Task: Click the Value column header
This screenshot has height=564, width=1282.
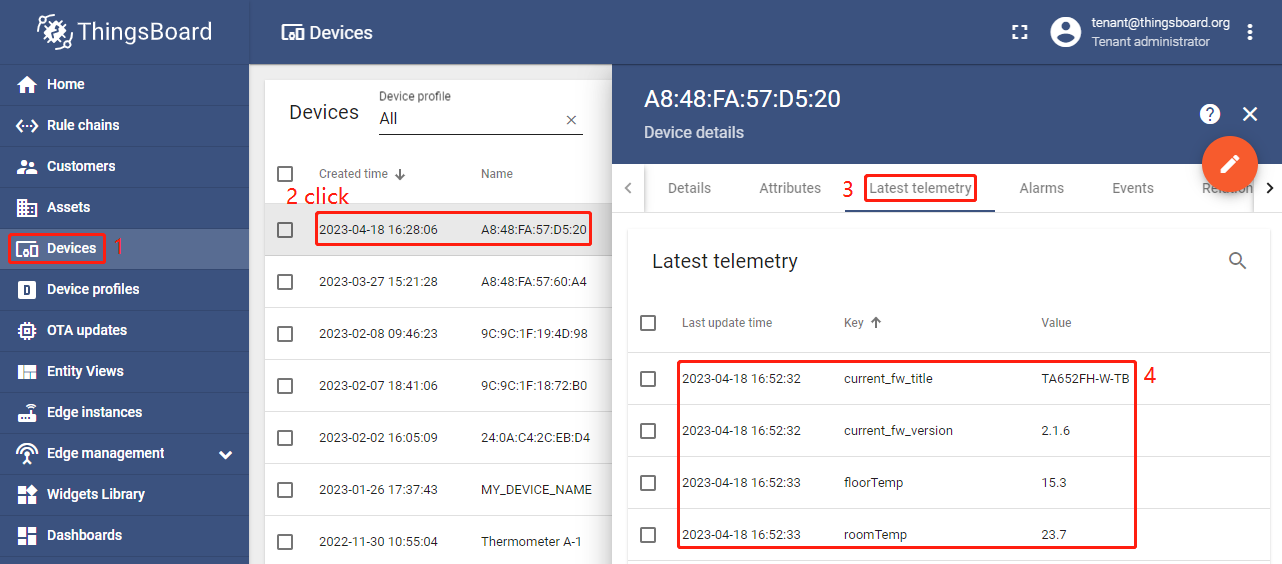Action: click(1056, 323)
